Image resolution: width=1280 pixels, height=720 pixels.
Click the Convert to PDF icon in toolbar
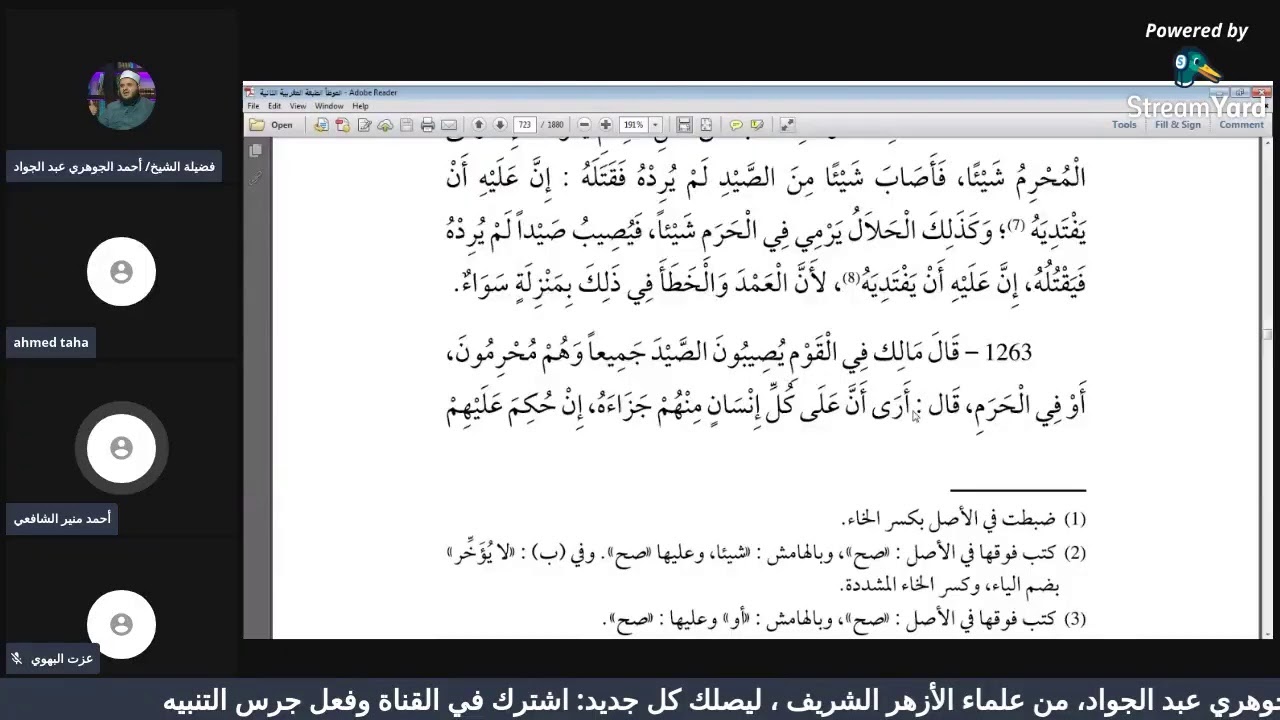321,125
